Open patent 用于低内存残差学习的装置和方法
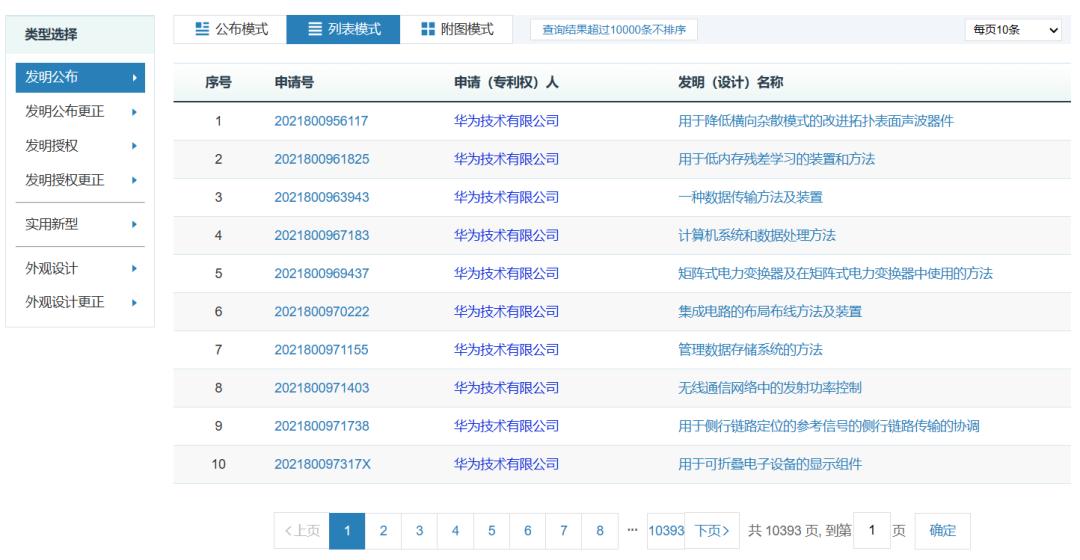The height and width of the screenshot is (560, 1080). 776,159
